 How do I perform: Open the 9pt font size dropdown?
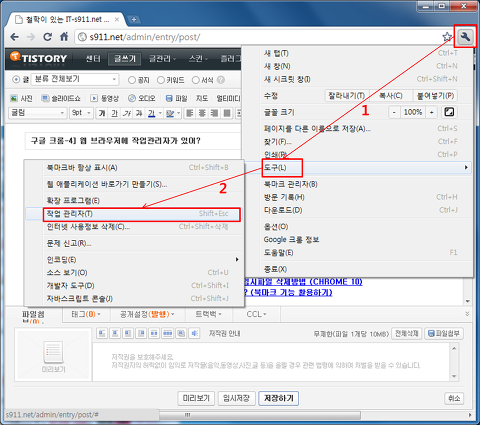(81, 113)
